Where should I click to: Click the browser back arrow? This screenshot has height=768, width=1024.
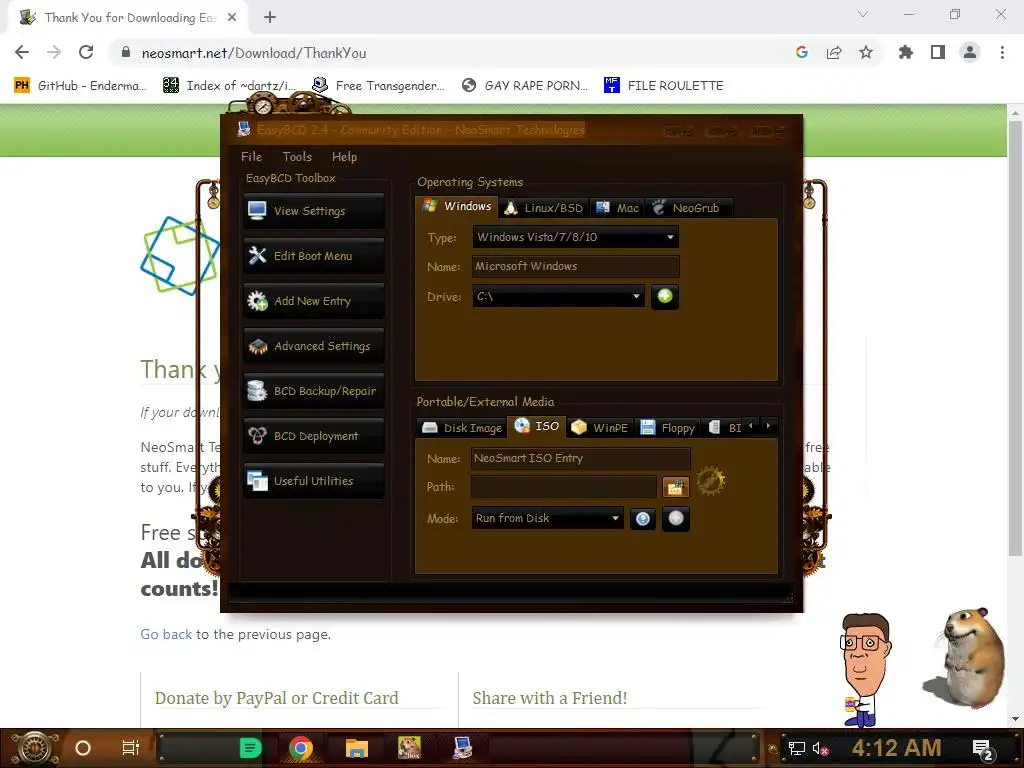coord(22,52)
